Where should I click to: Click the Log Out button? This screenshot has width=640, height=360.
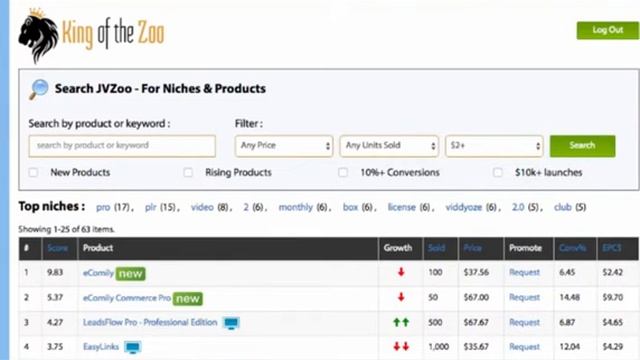[608, 30]
